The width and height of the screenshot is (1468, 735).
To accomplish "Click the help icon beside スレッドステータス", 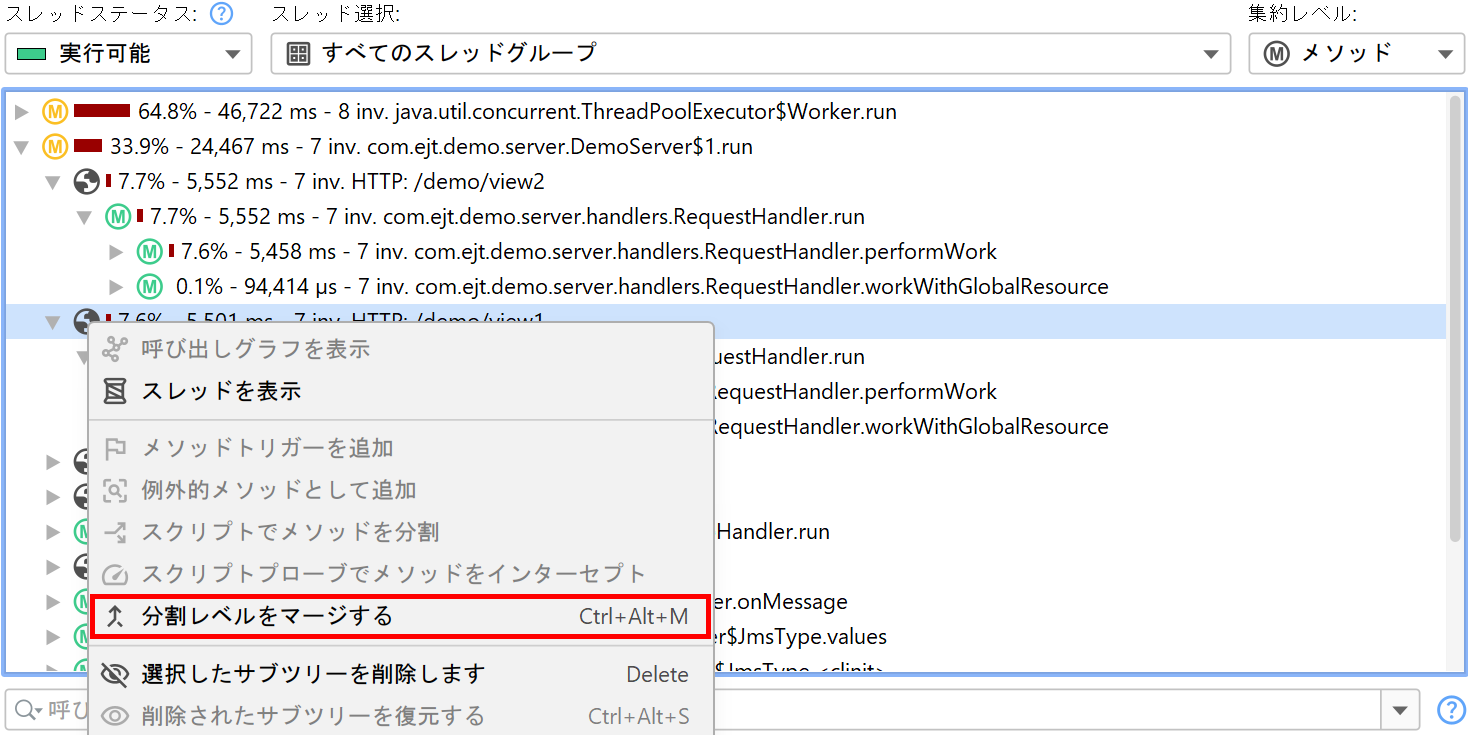I will pyautogui.click(x=221, y=14).
